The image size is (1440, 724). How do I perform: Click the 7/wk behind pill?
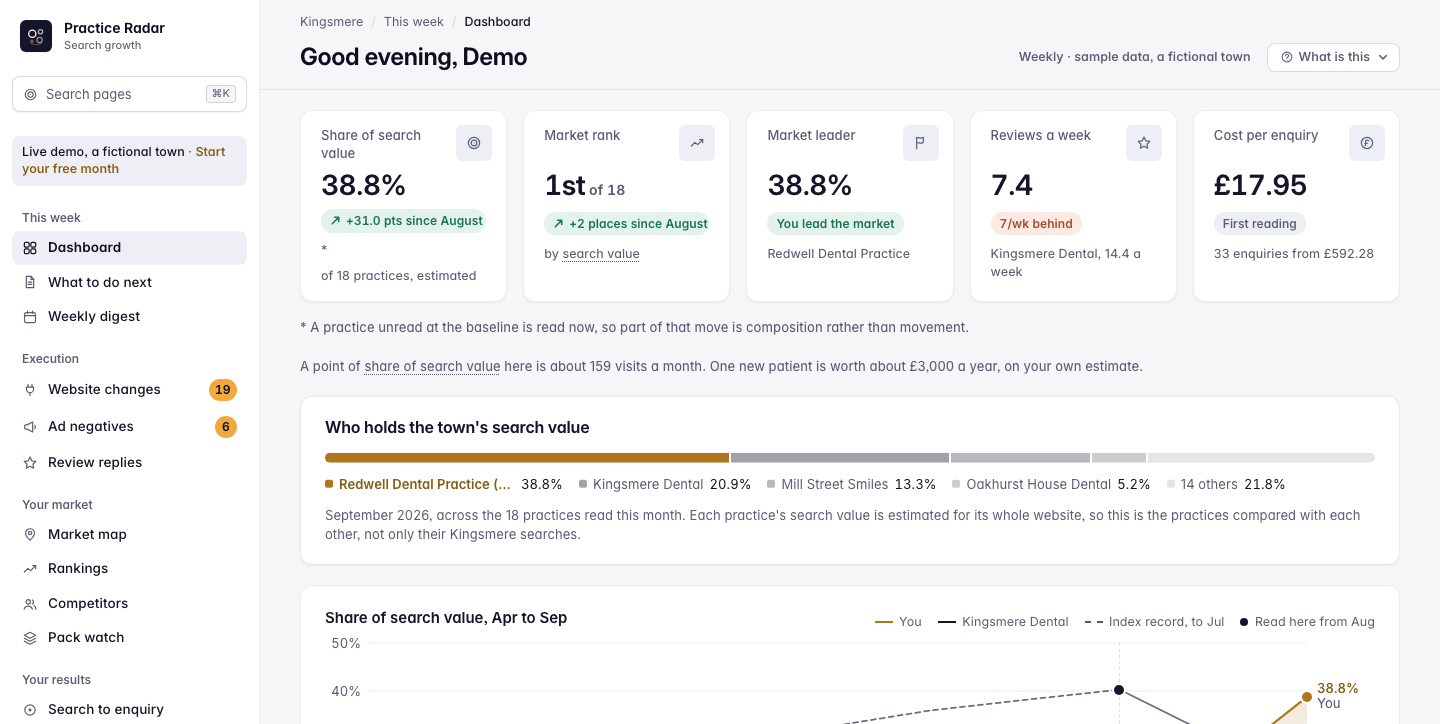[x=1036, y=224]
